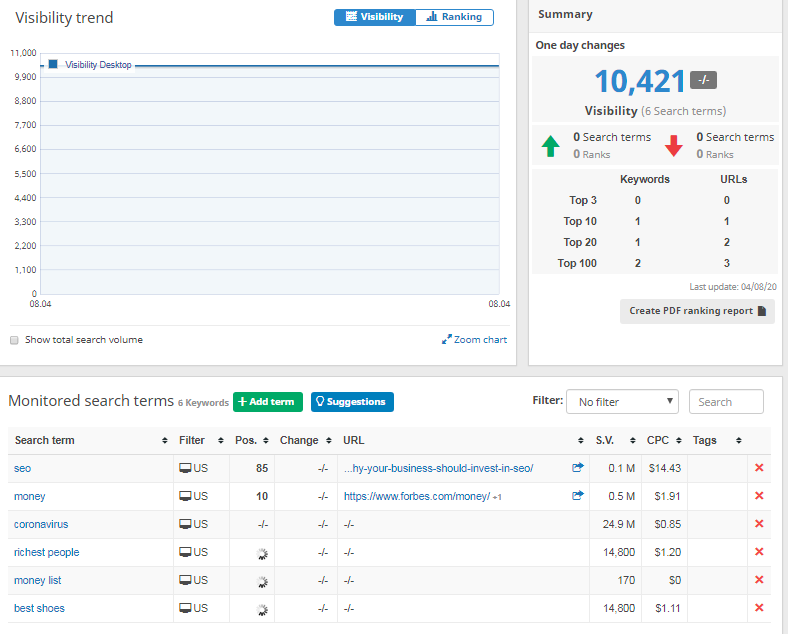Image resolution: width=788 pixels, height=634 pixels.
Task: Open the money search term link
Action: click(x=30, y=496)
